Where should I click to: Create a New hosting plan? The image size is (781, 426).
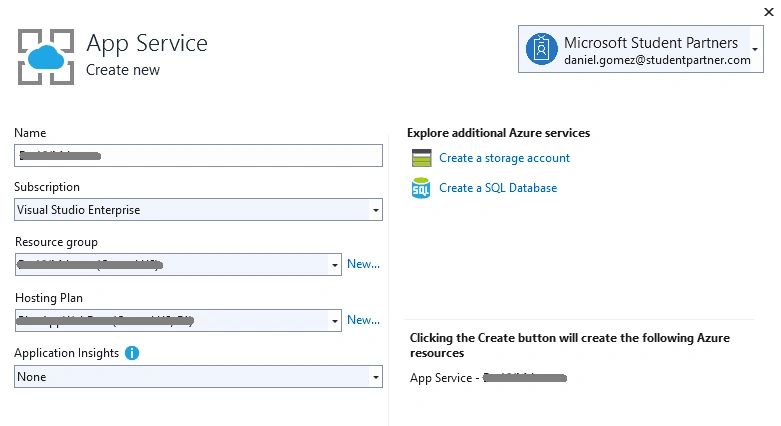363,320
